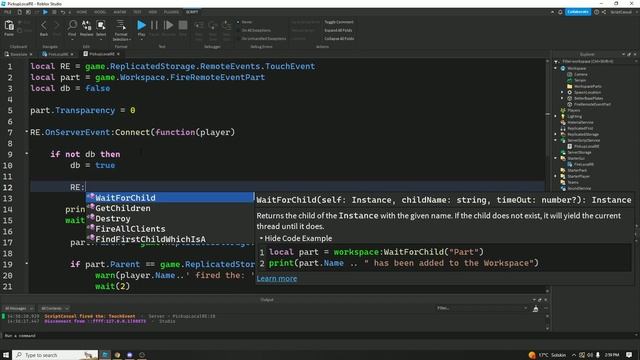Image resolution: width=640 pixels, height=360 pixels.
Task: Select the Never debug errors option
Action: coord(245,22)
